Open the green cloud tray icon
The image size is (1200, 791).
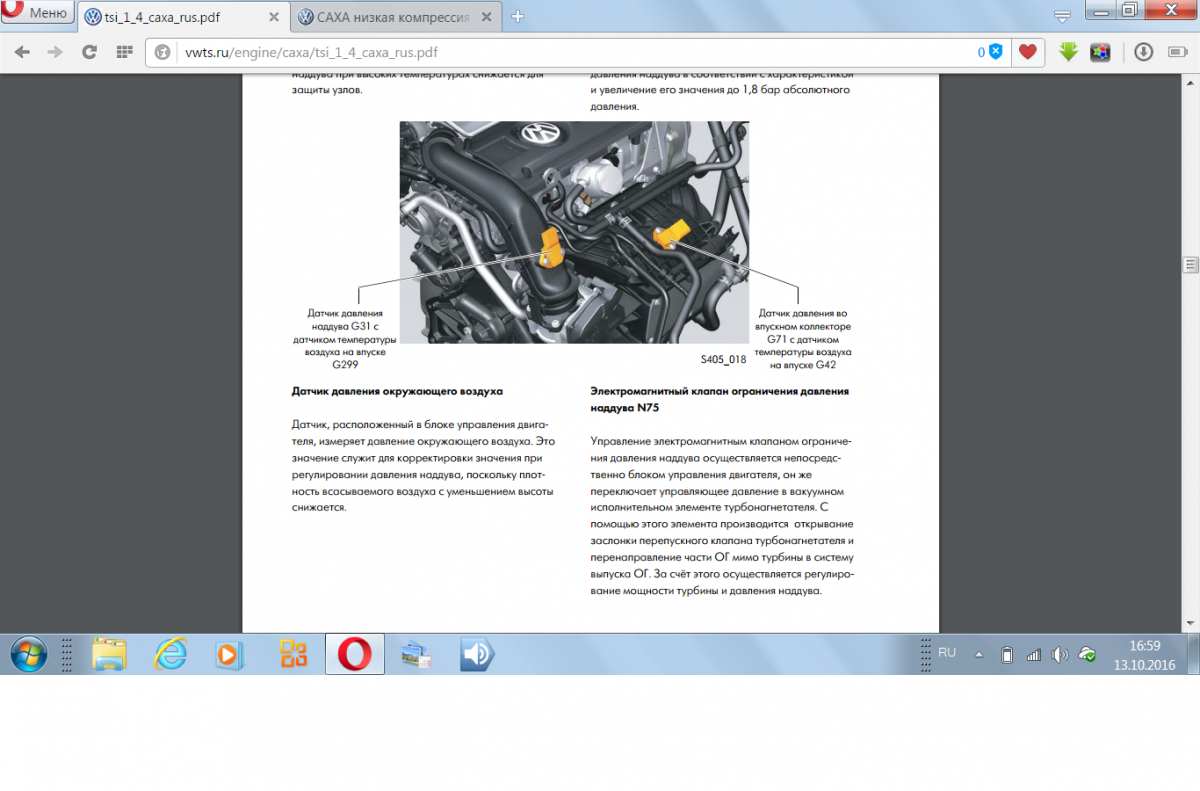tap(1087, 655)
